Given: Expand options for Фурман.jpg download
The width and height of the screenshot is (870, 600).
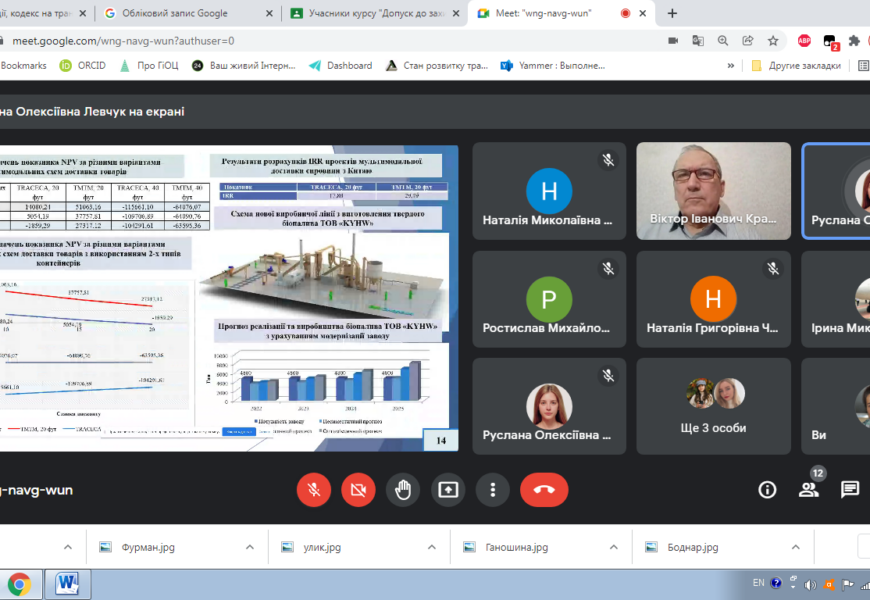Looking at the screenshot, I should click(x=250, y=547).
